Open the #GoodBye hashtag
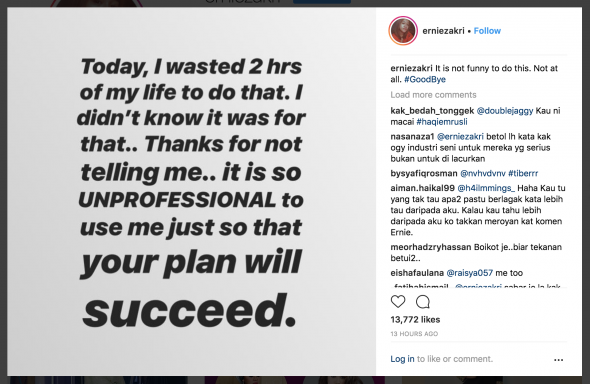Screen dimensions: 590x384 coord(425,79)
